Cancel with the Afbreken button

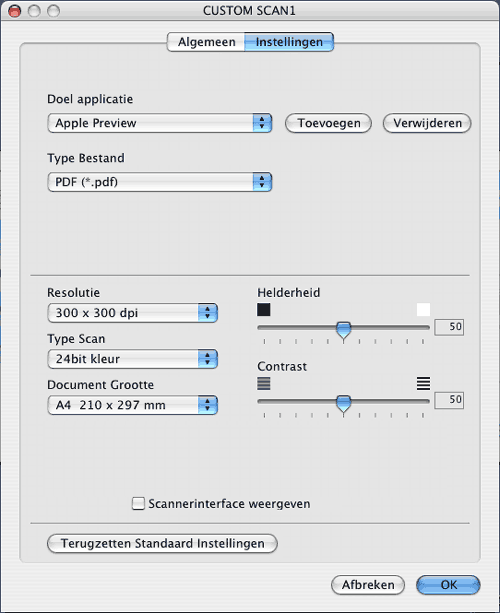(x=368, y=585)
